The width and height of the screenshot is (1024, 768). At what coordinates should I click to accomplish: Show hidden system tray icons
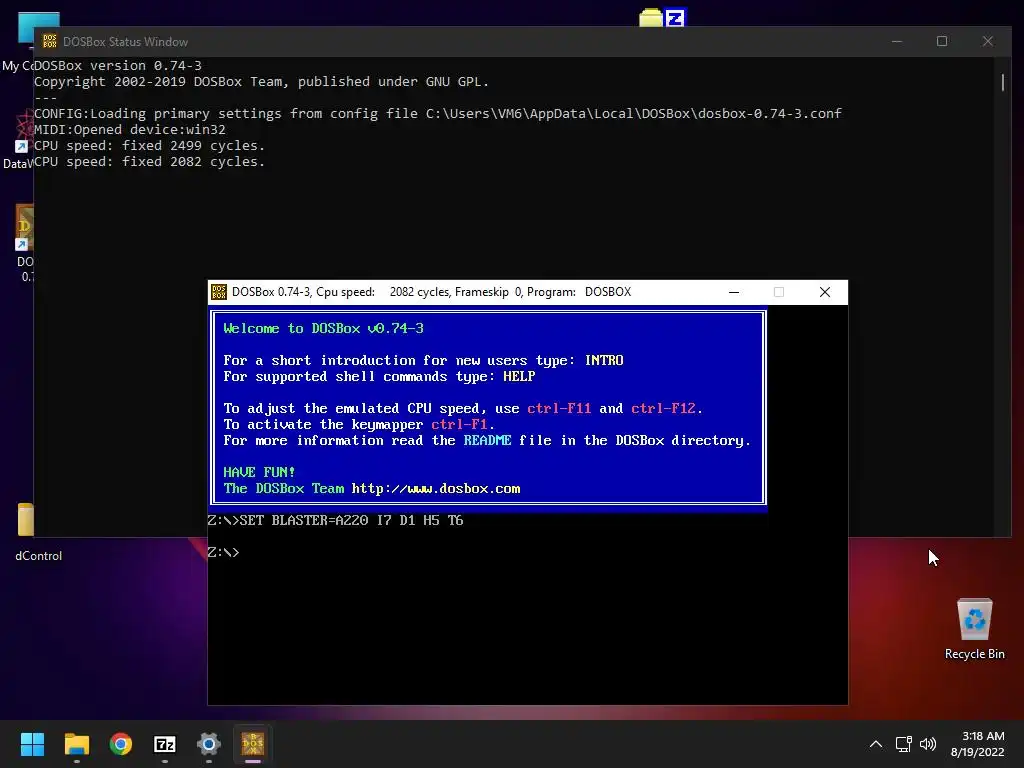click(876, 744)
